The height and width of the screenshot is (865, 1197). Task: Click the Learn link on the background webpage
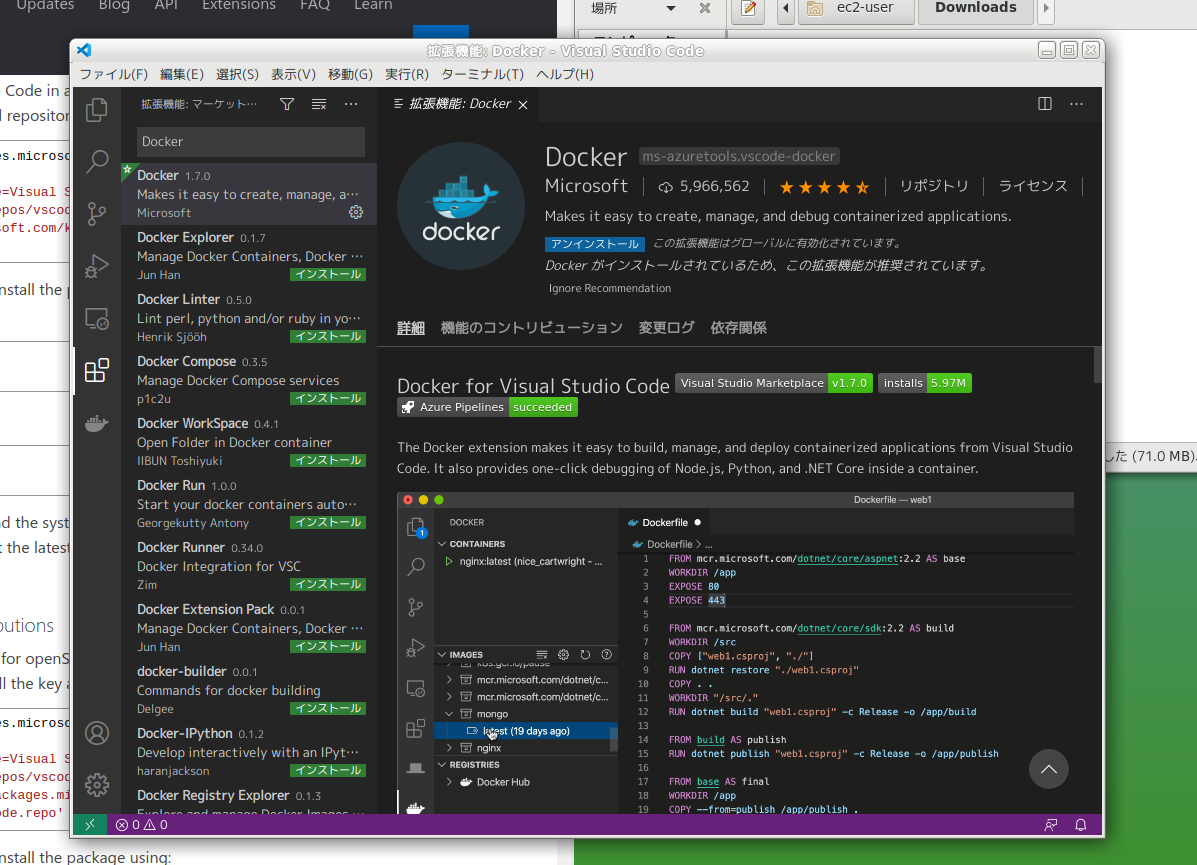(x=373, y=6)
